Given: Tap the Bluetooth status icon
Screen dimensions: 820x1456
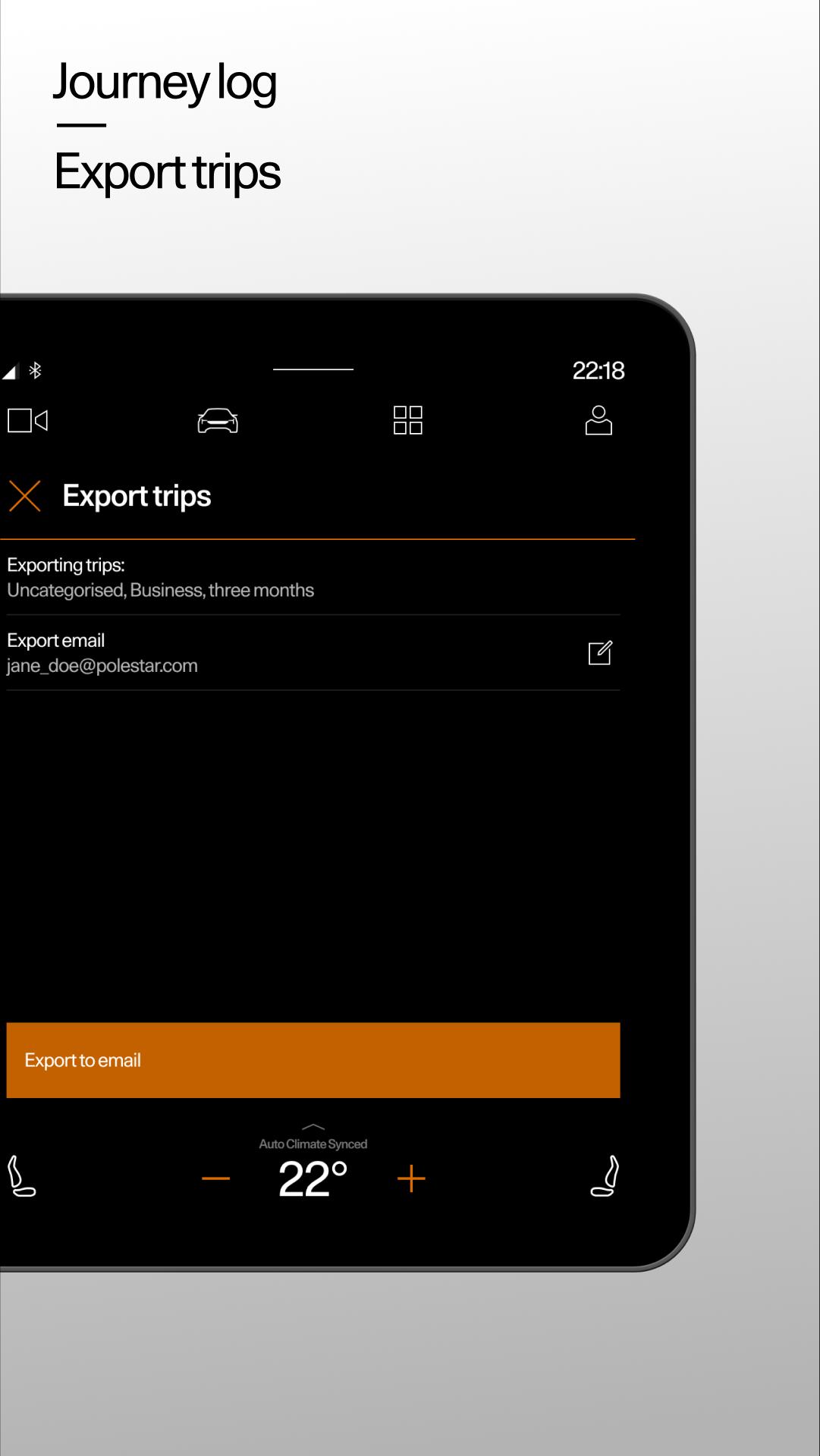Looking at the screenshot, I should [35, 370].
